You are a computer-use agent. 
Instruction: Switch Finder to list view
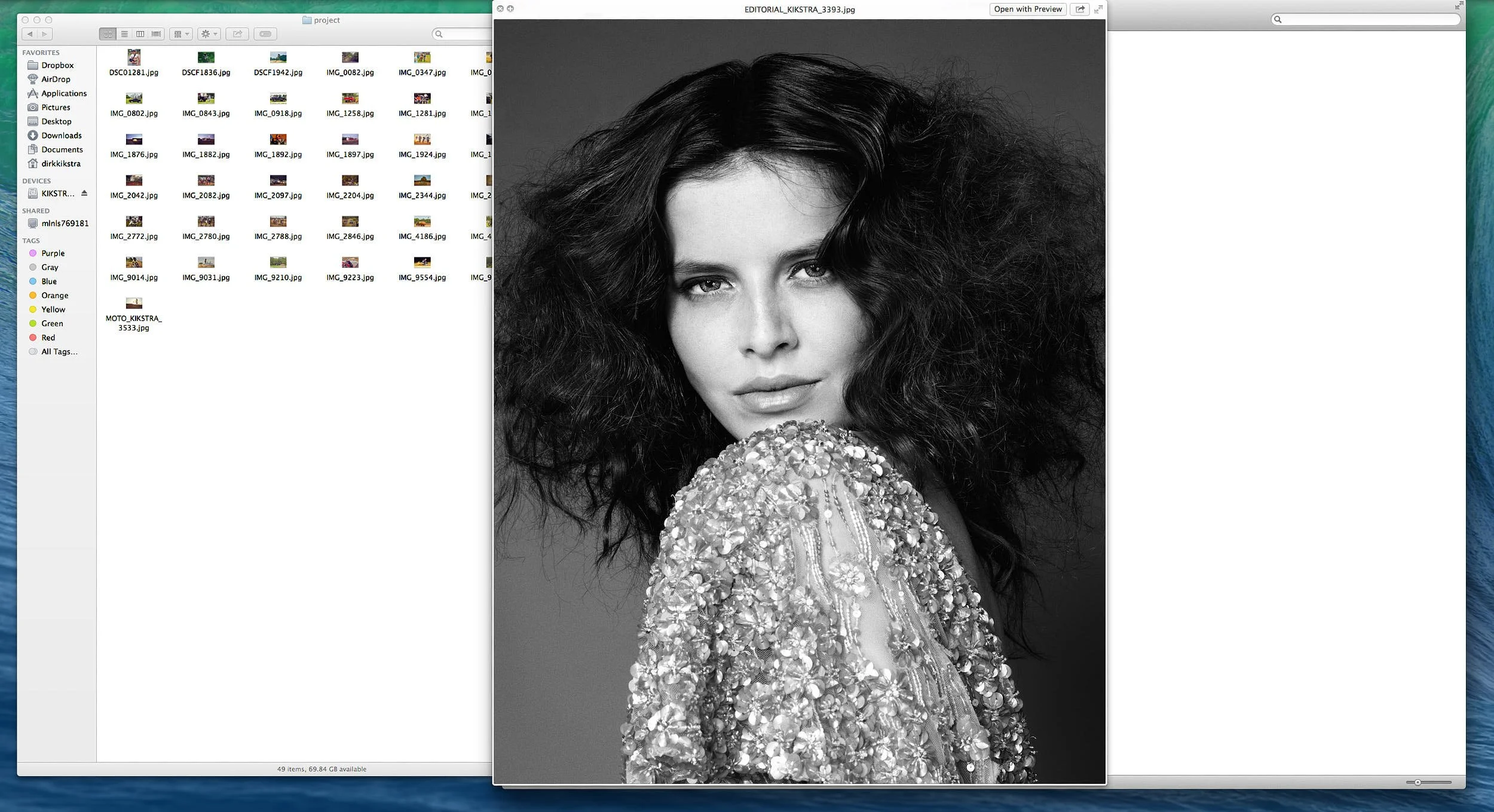[124, 34]
